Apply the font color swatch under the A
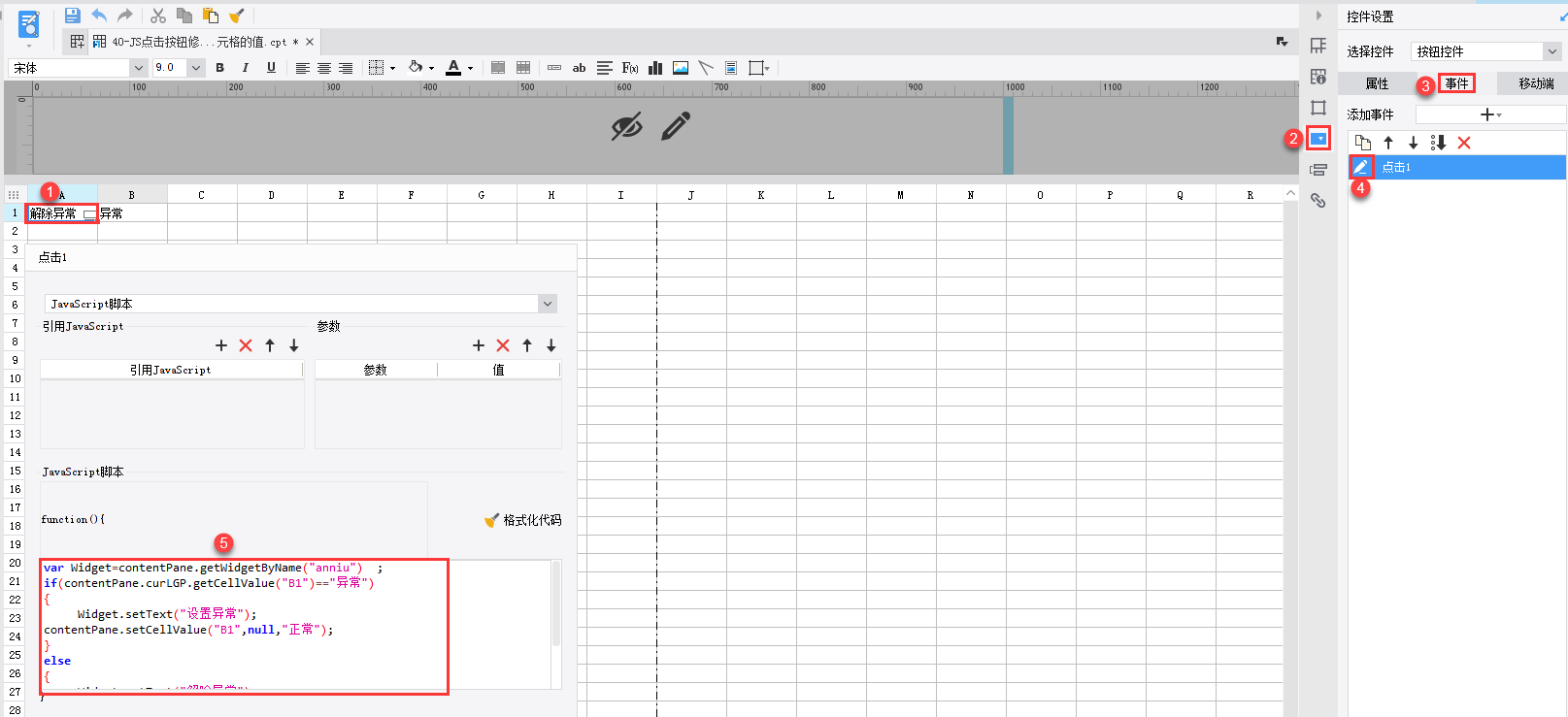The width and height of the screenshot is (1568, 717). pos(453,68)
